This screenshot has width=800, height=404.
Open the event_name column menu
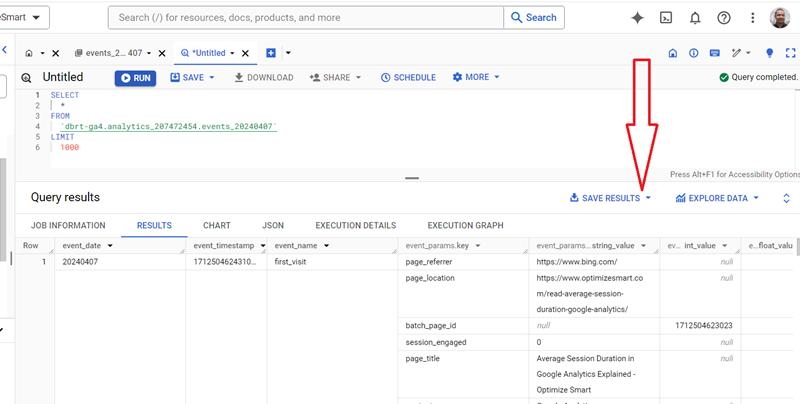(x=326, y=246)
